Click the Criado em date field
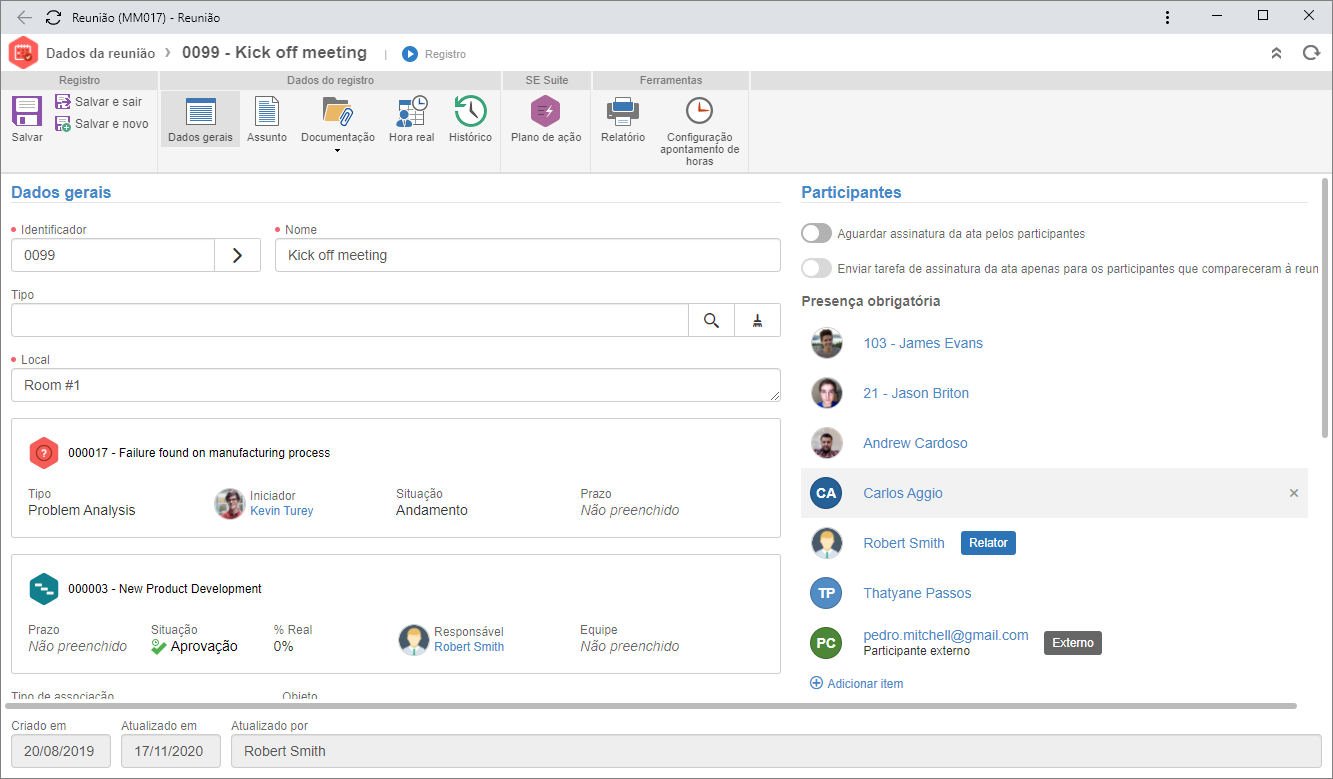 pos(61,751)
